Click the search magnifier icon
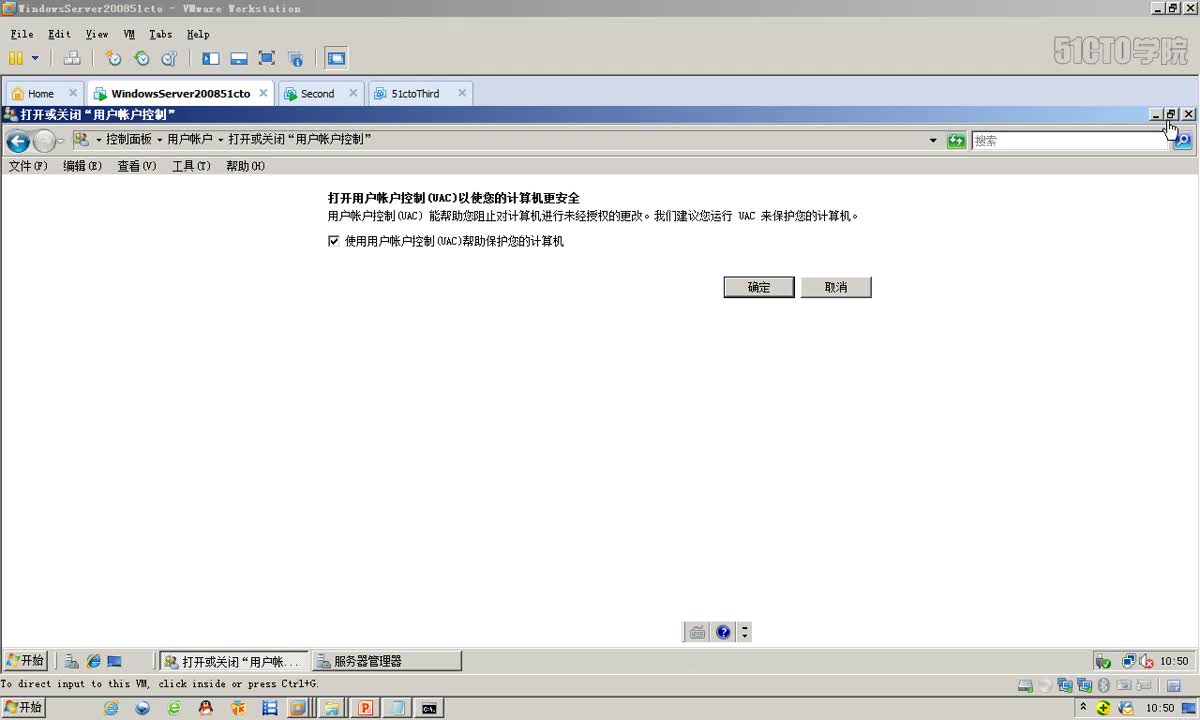The width and height of the screenshot is (1200, 720). 1182,141
